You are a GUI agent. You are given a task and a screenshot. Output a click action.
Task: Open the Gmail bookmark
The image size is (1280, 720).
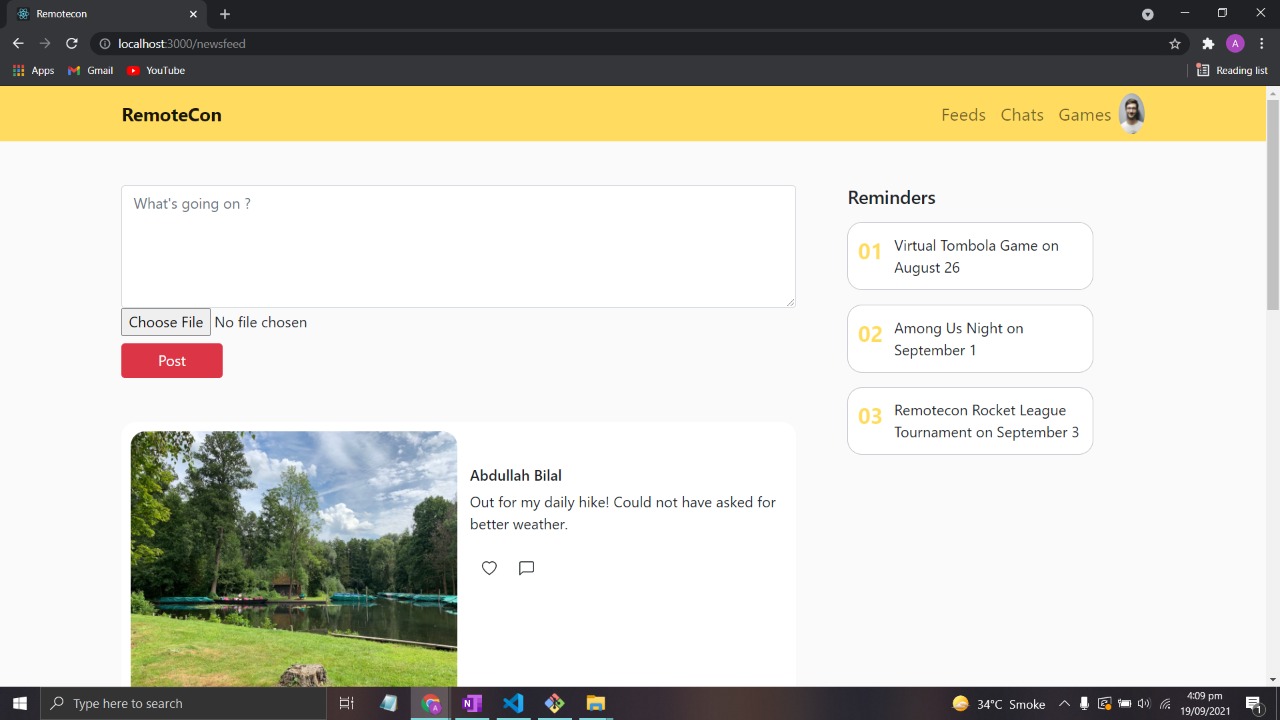pyautogui.click(x=90, y=71)
